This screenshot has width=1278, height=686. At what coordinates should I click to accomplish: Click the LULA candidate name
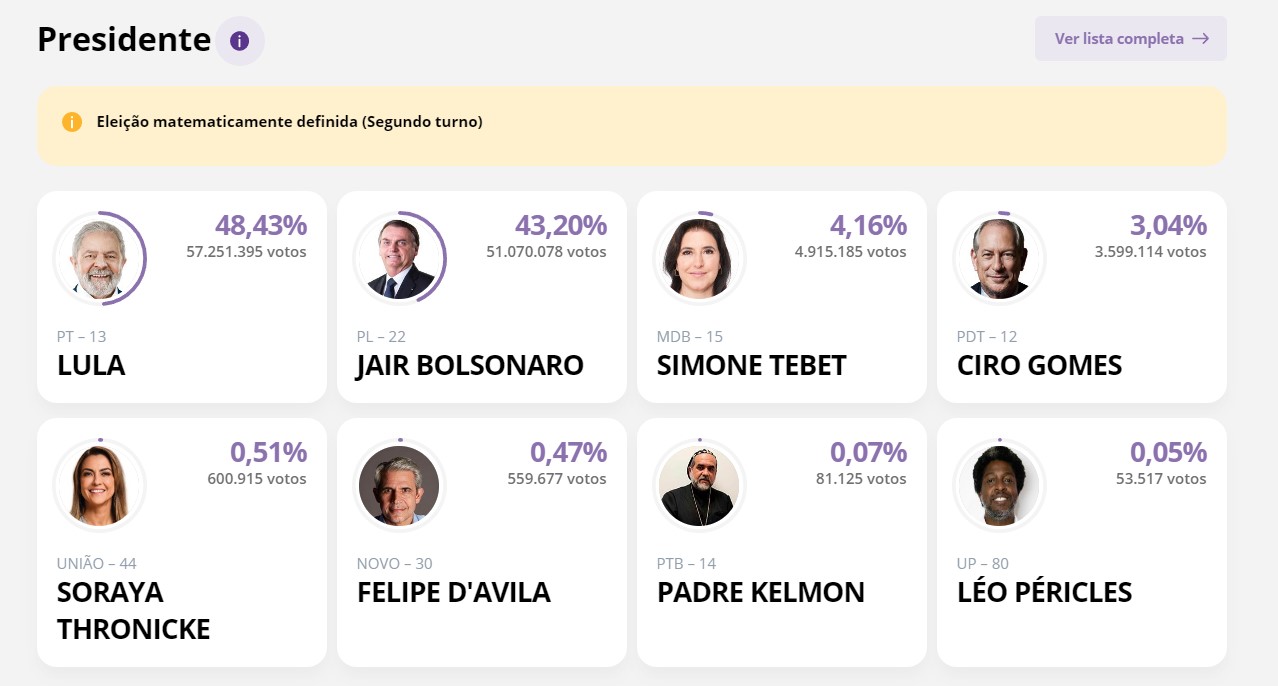point(91,365)
